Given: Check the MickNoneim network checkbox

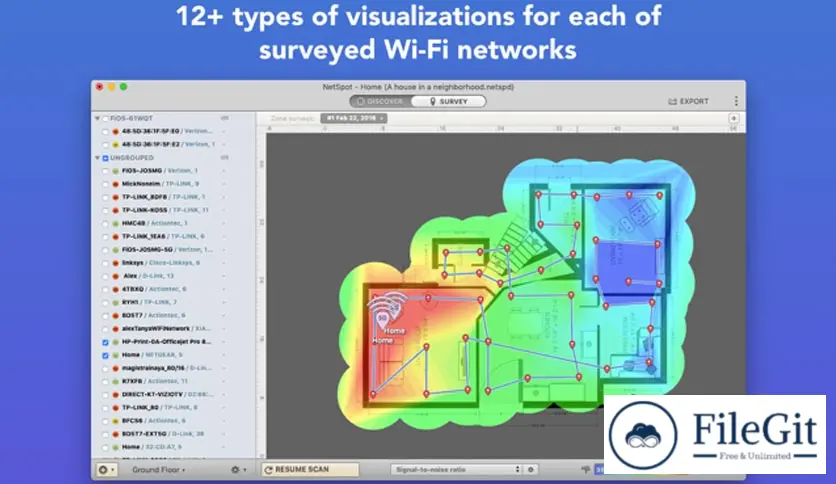Looking at the screenshot, I should click(x=105, y=184).
